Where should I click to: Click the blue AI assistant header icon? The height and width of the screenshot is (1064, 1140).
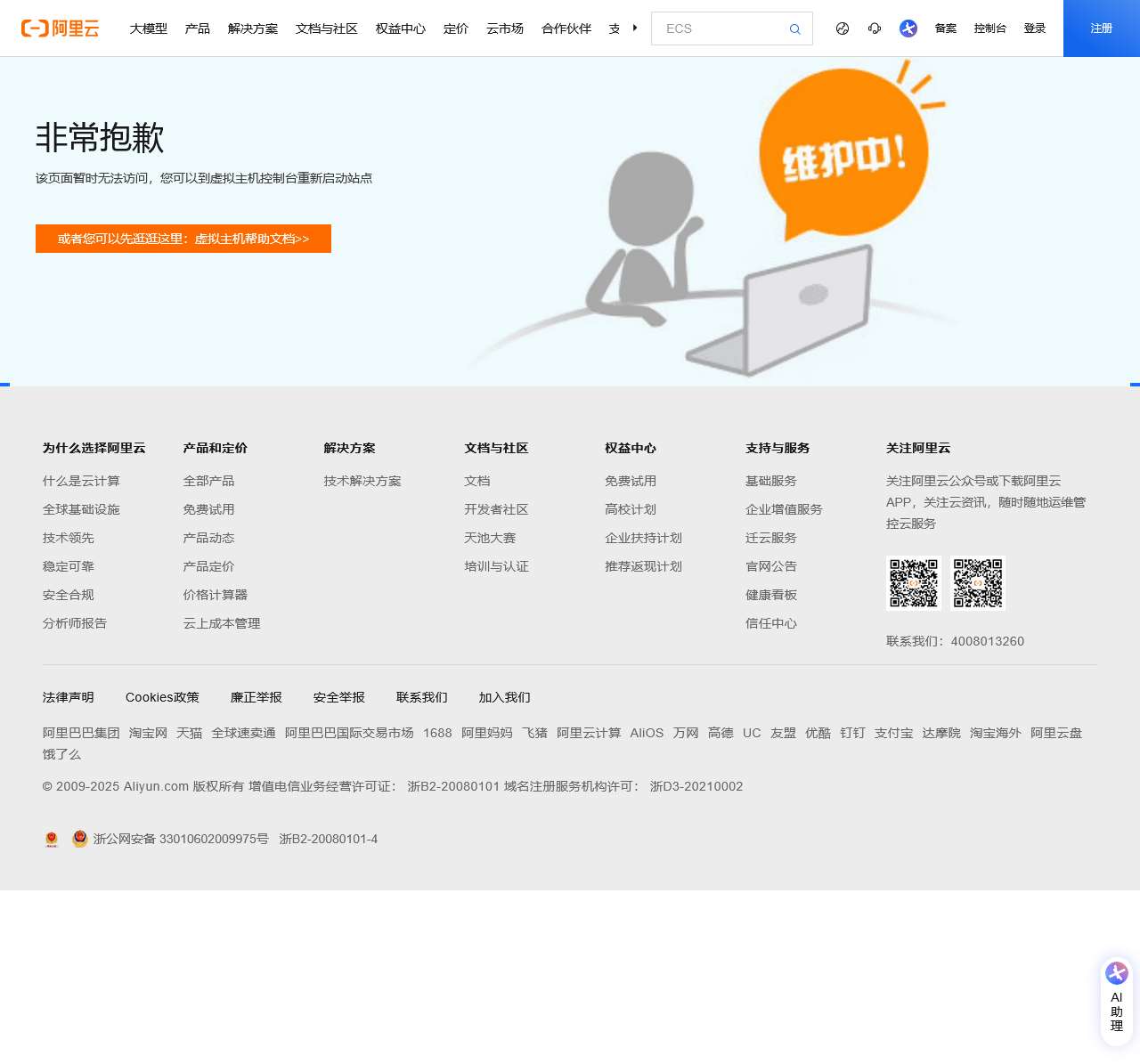pos(908,28)
